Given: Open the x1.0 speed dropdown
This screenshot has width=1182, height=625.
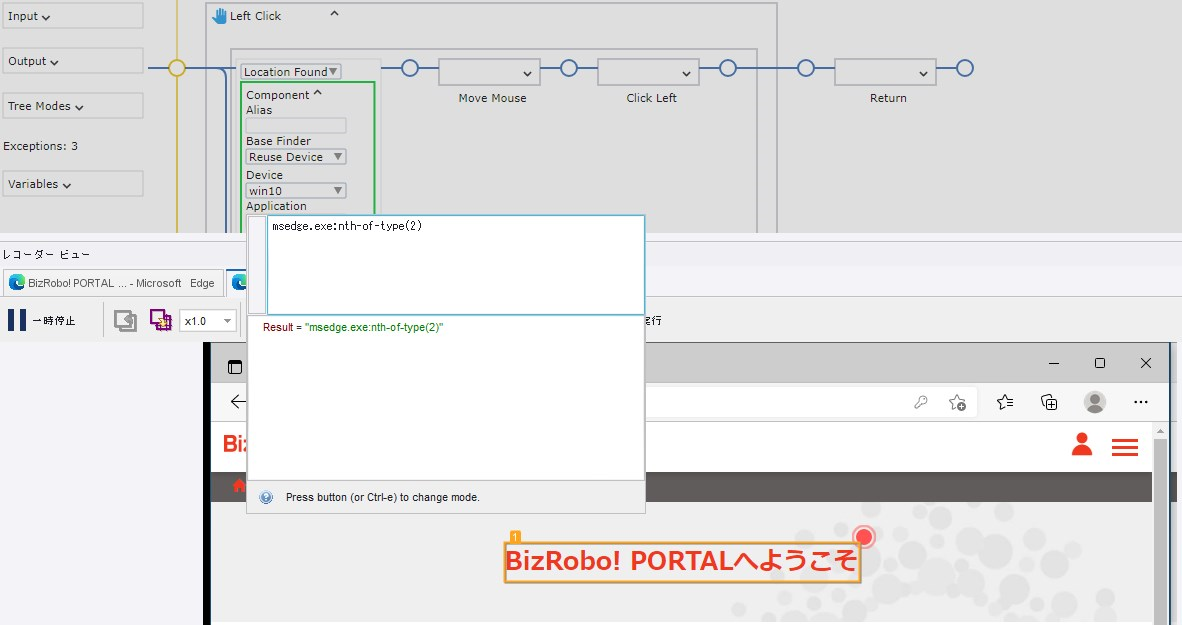Looking at the screenshot, I should (x=208, y=321).
